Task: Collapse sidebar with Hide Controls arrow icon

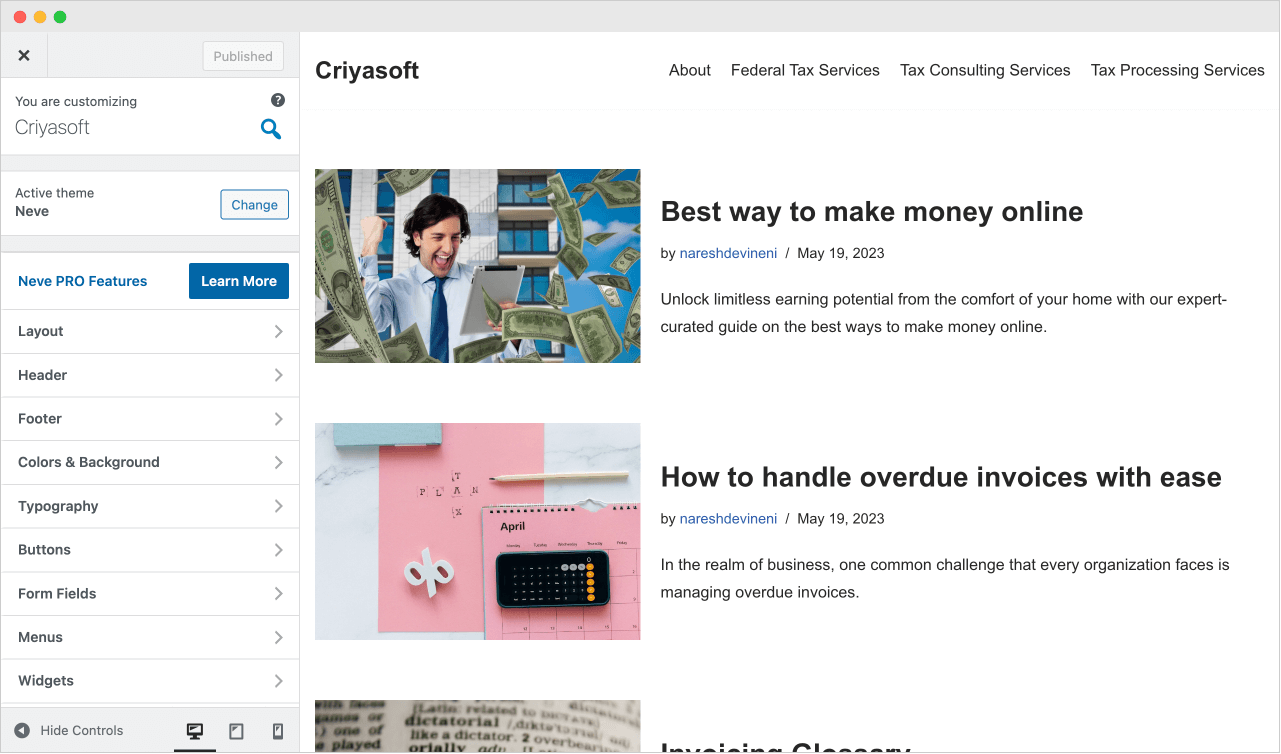Action: coord(22,731)
